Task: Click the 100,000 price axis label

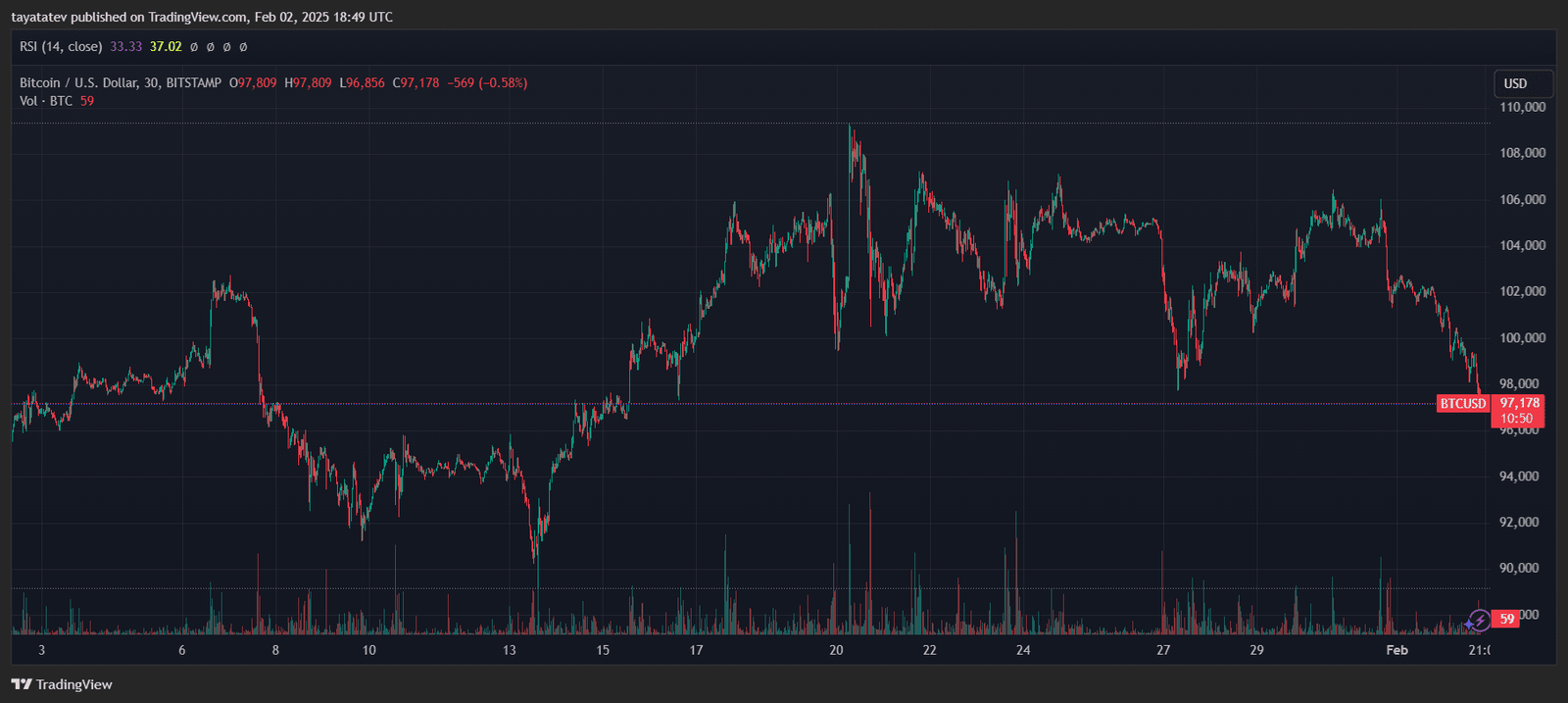Action: [x=1523, y=337]
